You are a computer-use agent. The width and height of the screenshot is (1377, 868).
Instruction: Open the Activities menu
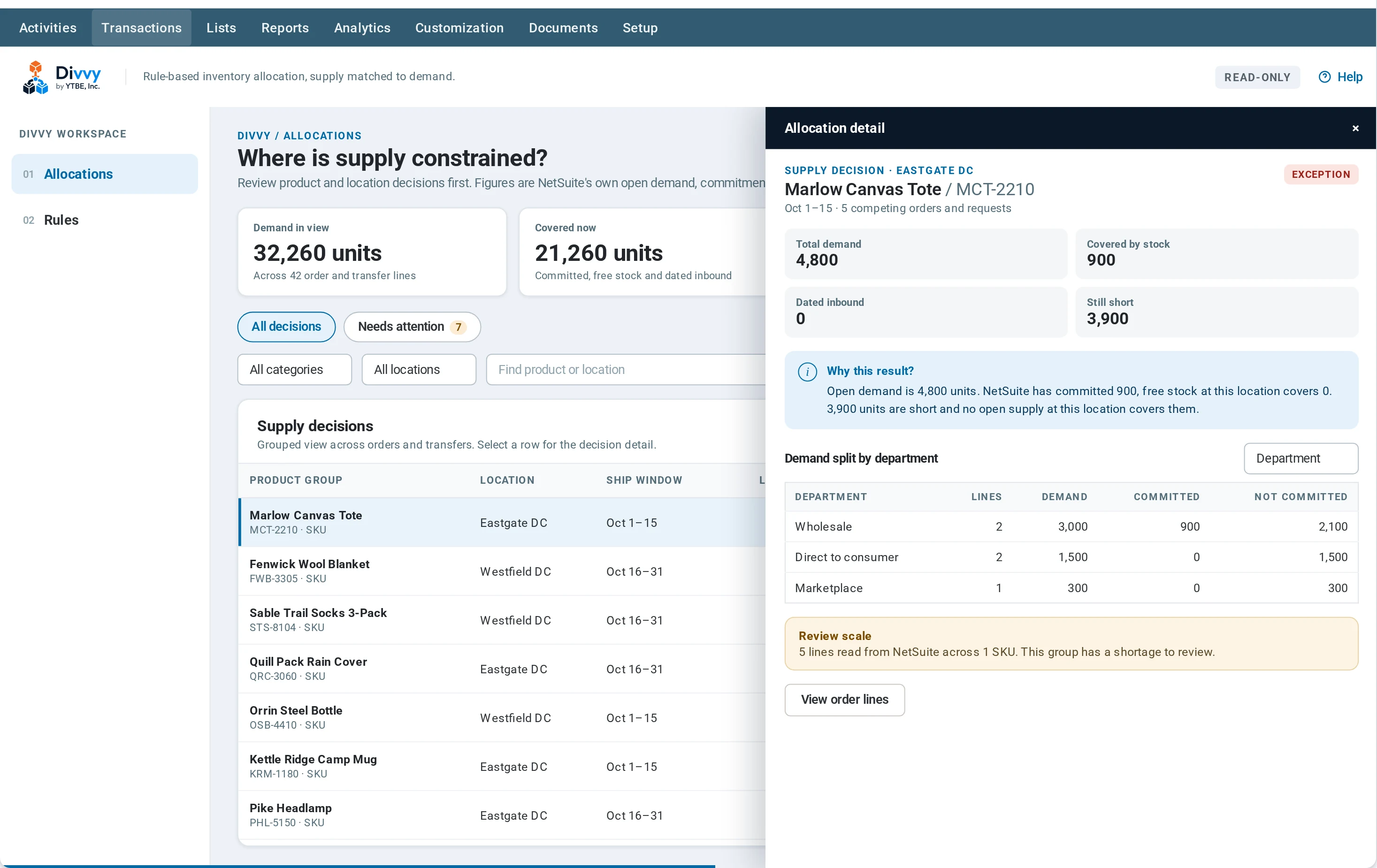click(47, 27)
